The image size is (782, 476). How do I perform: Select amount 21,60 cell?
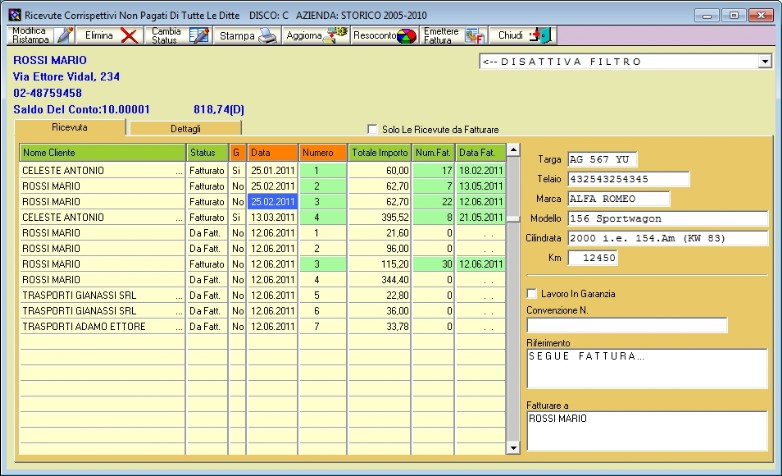tap(380, 233)
